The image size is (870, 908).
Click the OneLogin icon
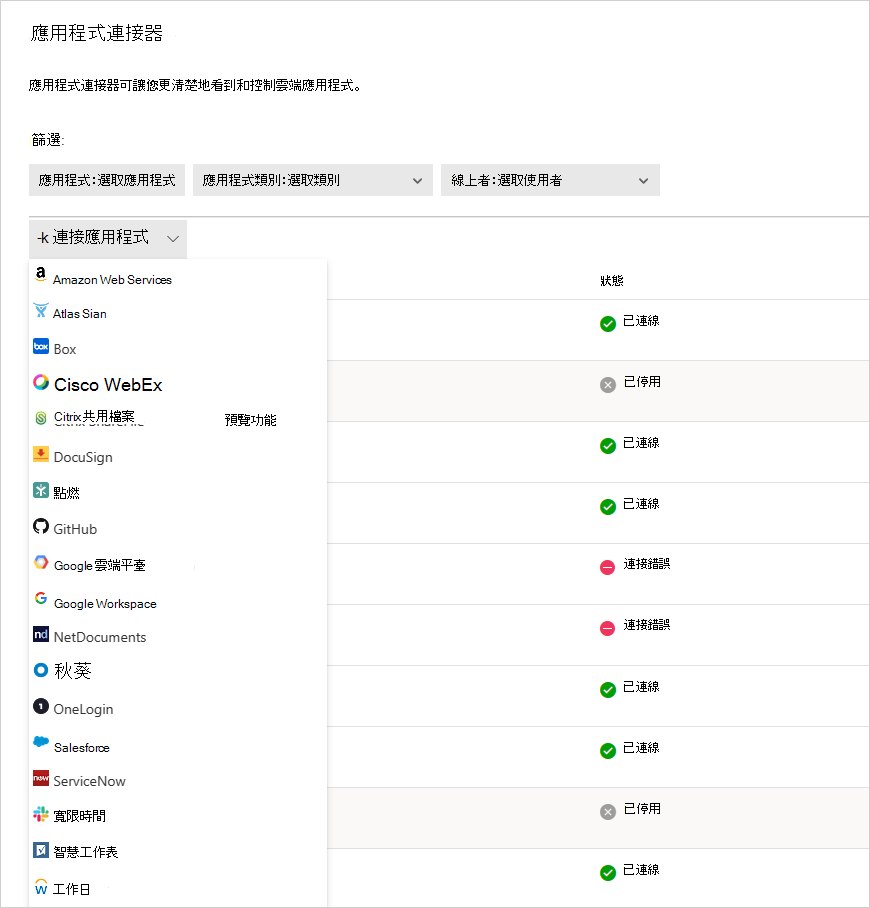pos(39,708)
